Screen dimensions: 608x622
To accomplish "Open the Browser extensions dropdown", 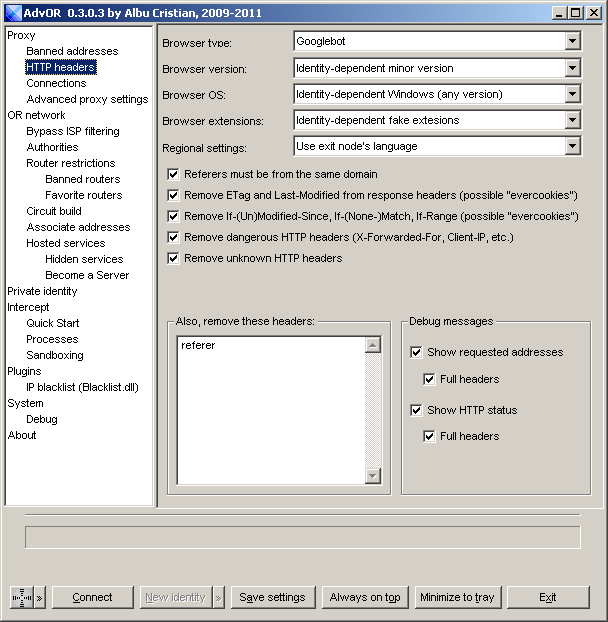I will [x=572, y=120].
